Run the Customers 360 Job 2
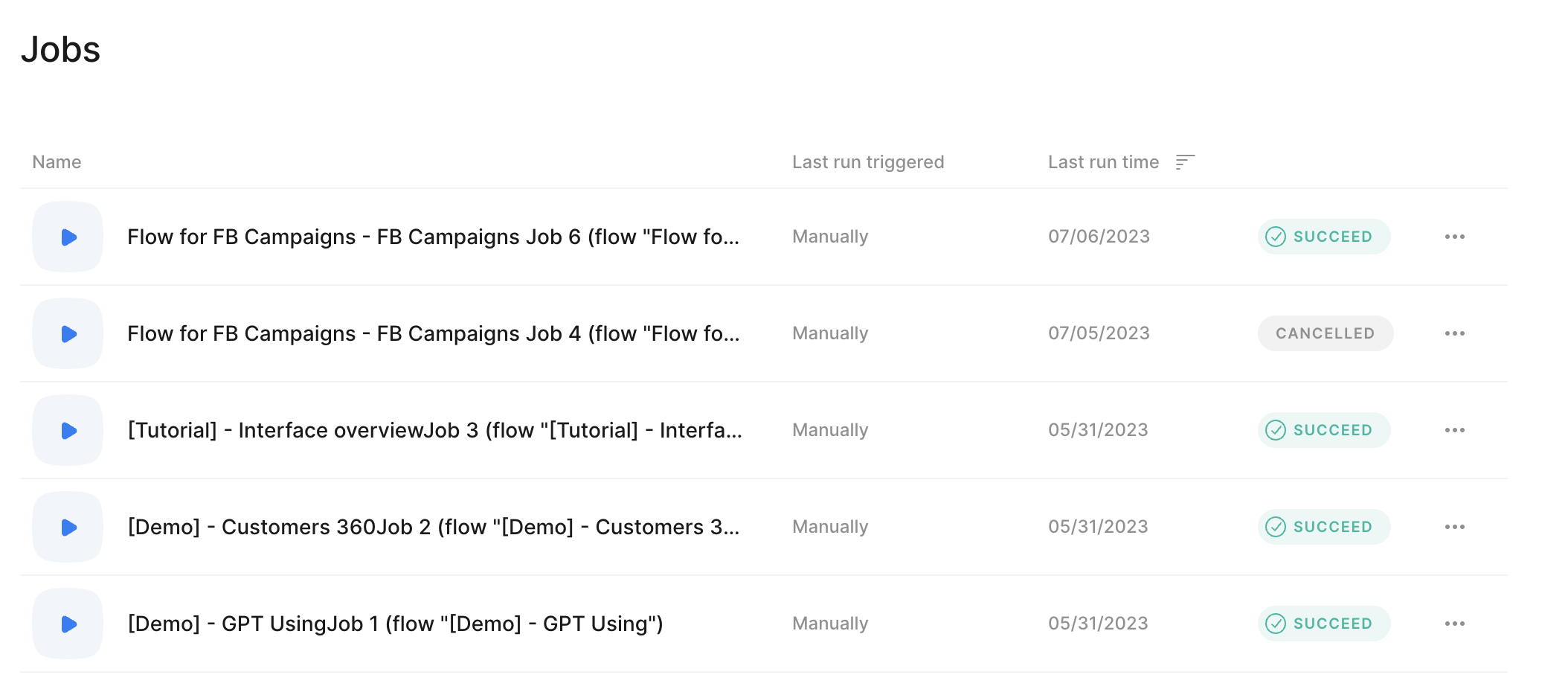This screenshot has height=695, width=1568. click(x=68, y=528)
